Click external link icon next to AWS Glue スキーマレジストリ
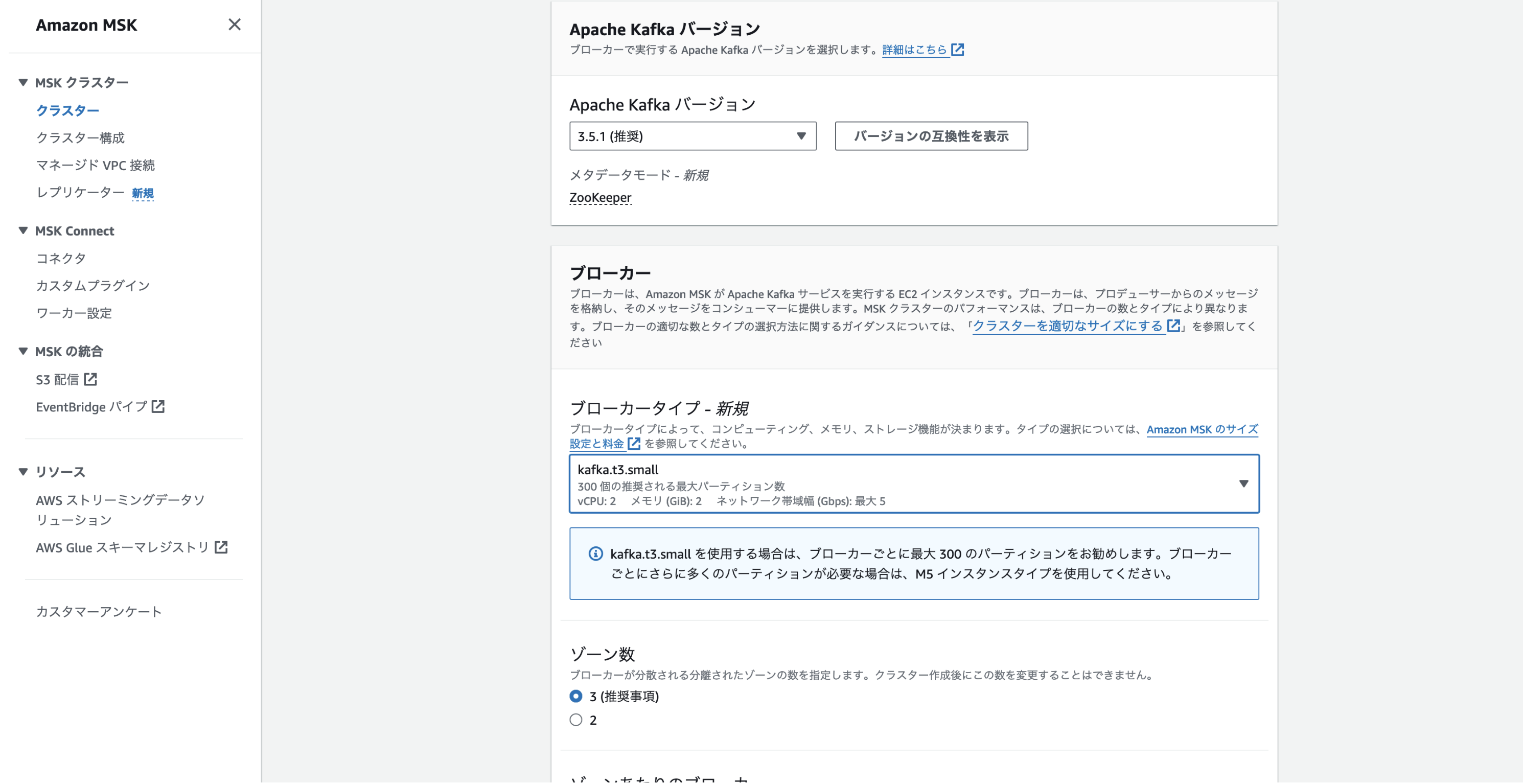The width and height of the screenshot is (1523, 784). click(x=221, y=547)
